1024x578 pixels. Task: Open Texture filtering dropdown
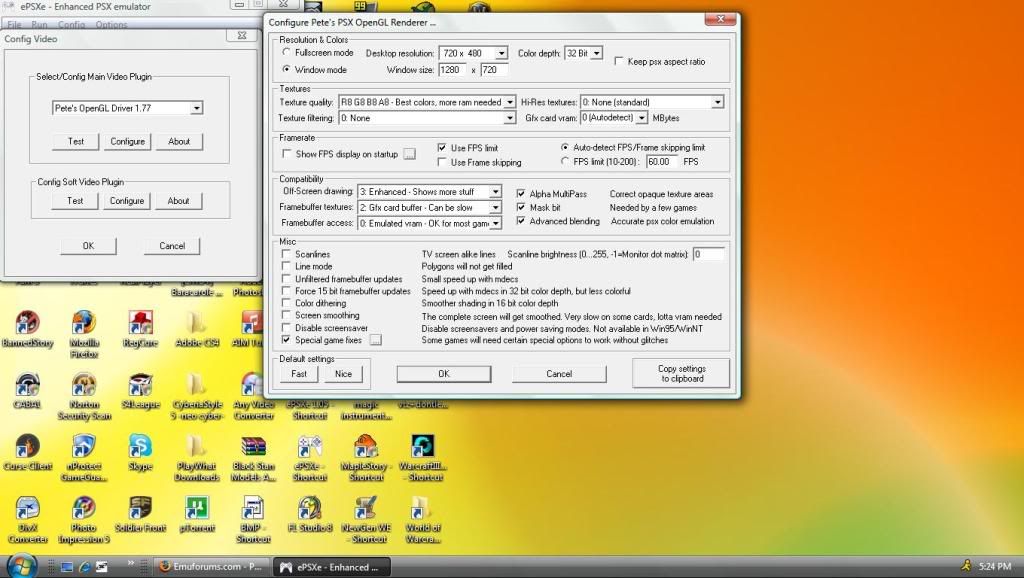[x=427, y=118]
